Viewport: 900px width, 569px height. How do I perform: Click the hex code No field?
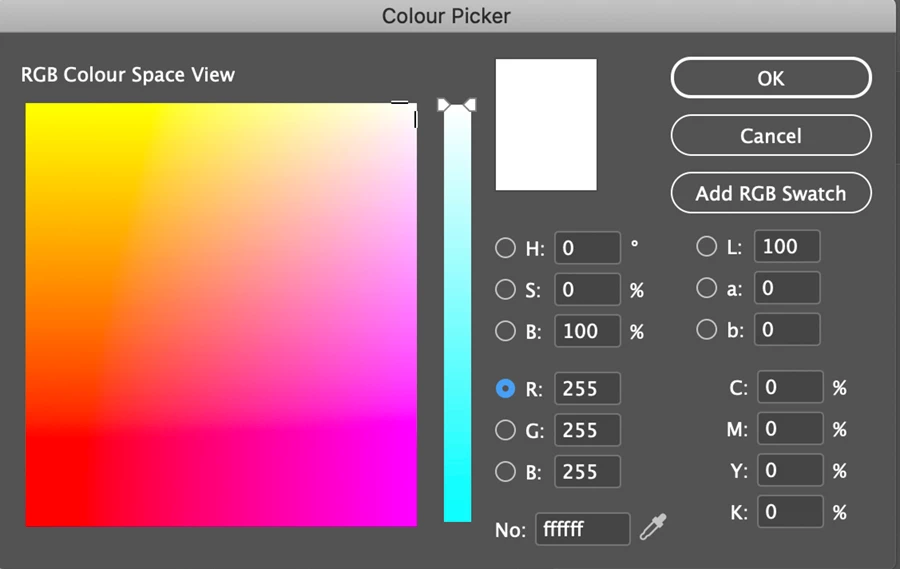pos(582,529)
